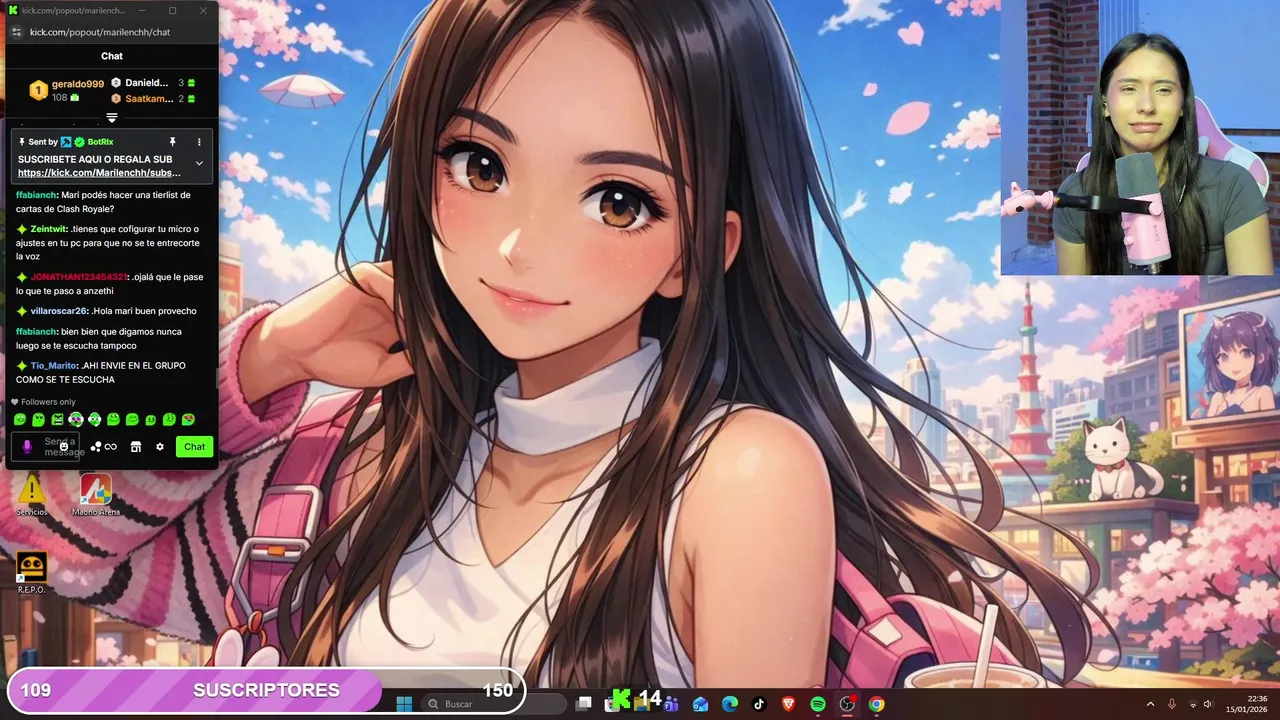Screen dimensions: 1280x720
Task: Open Task View on the taskbar
Action: (x=584, y=704)
